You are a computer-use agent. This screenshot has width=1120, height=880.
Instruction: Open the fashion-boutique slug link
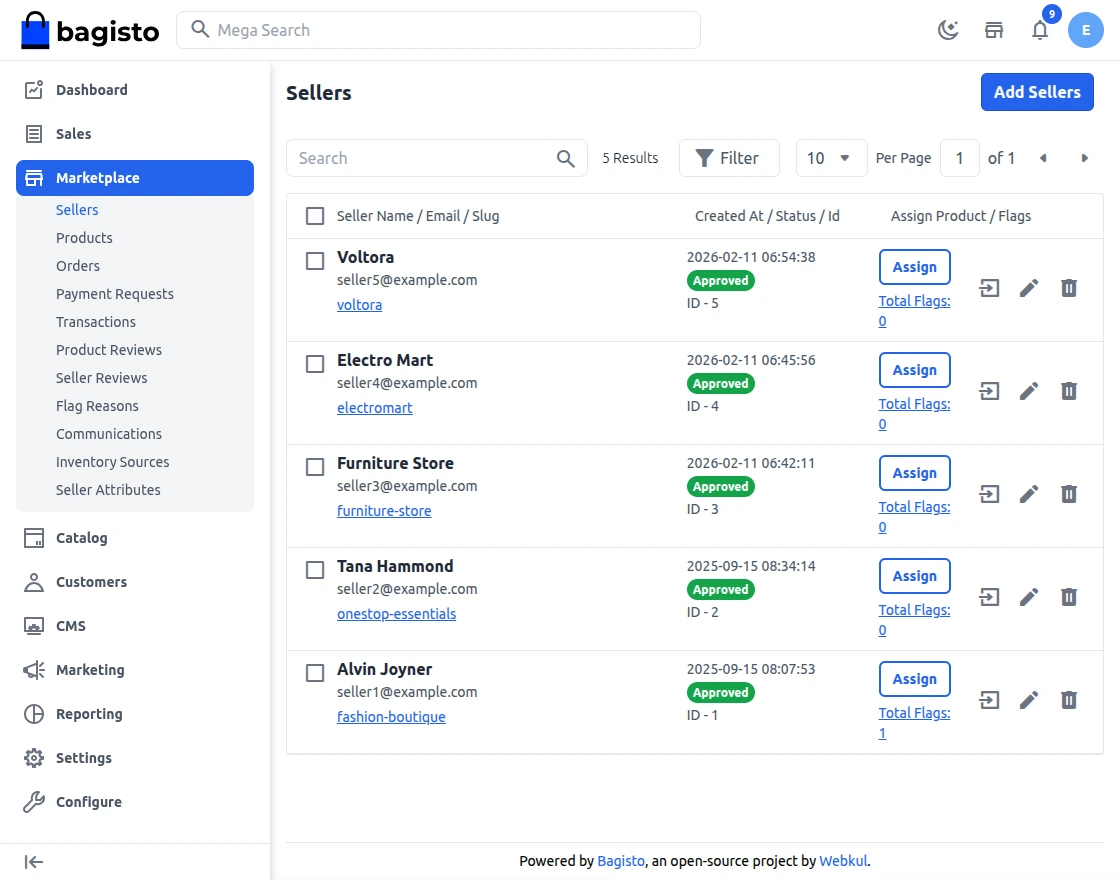coord(391,717)
